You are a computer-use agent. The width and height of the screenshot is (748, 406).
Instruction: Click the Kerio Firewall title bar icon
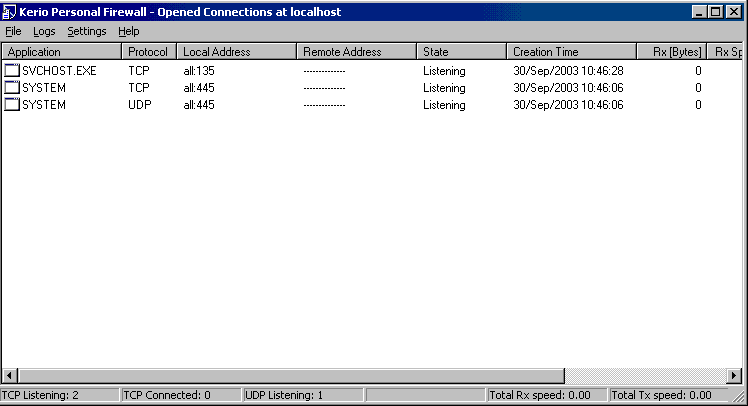click(x=9, y=12)
